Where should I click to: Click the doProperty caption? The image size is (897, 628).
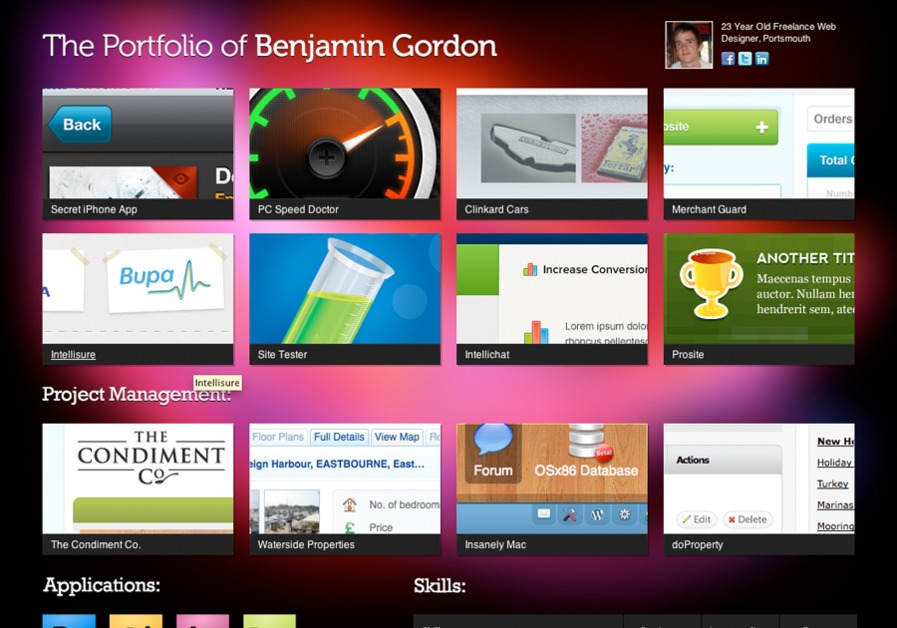click(x=697, y=544)
